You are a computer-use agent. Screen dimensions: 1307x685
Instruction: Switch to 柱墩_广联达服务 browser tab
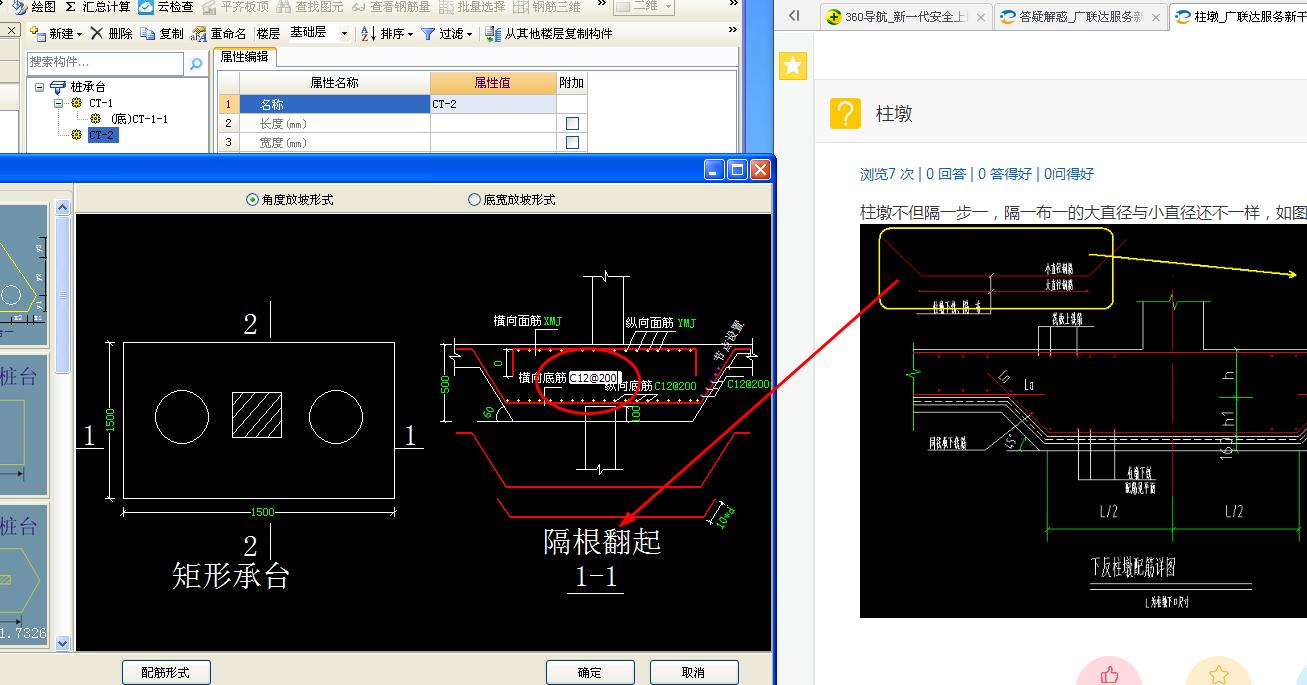click(1240, 17)
